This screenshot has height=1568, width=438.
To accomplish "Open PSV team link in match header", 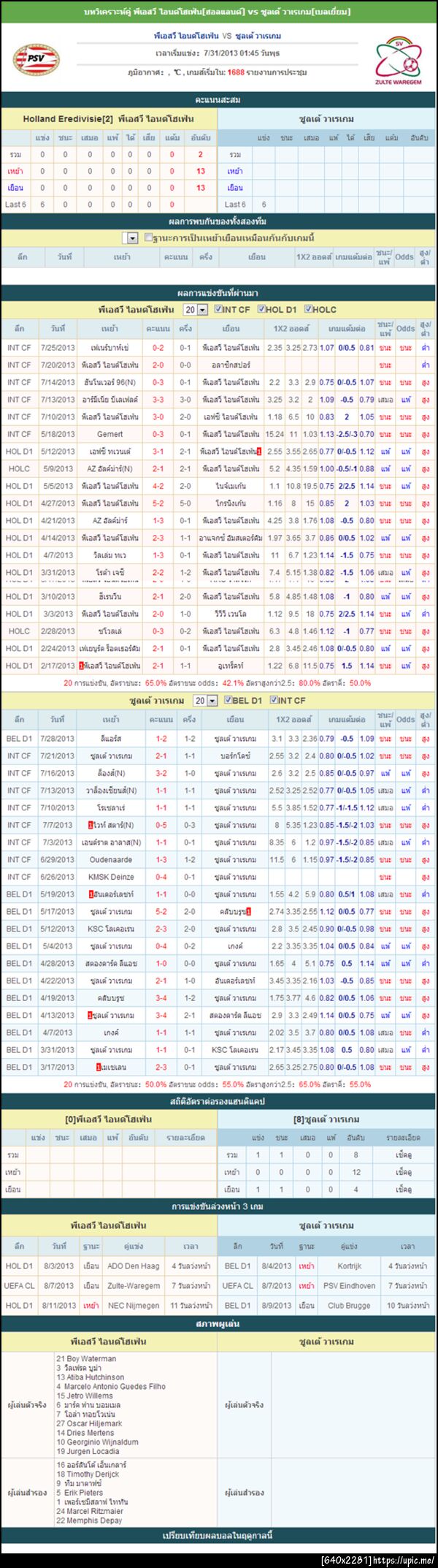I will pos(186,36).
